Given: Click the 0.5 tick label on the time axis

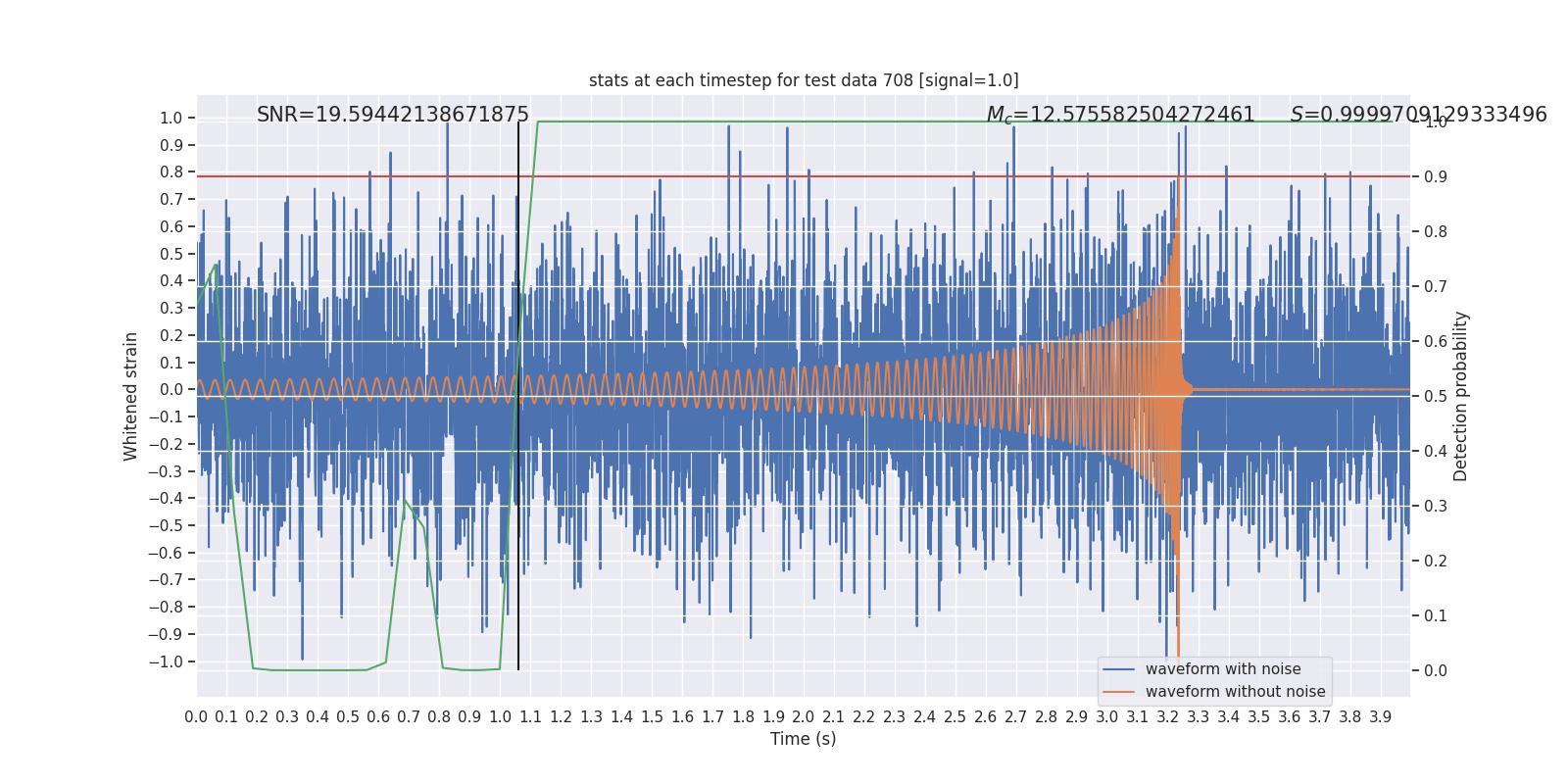Looking at the screenshot, I should [348, 717].
